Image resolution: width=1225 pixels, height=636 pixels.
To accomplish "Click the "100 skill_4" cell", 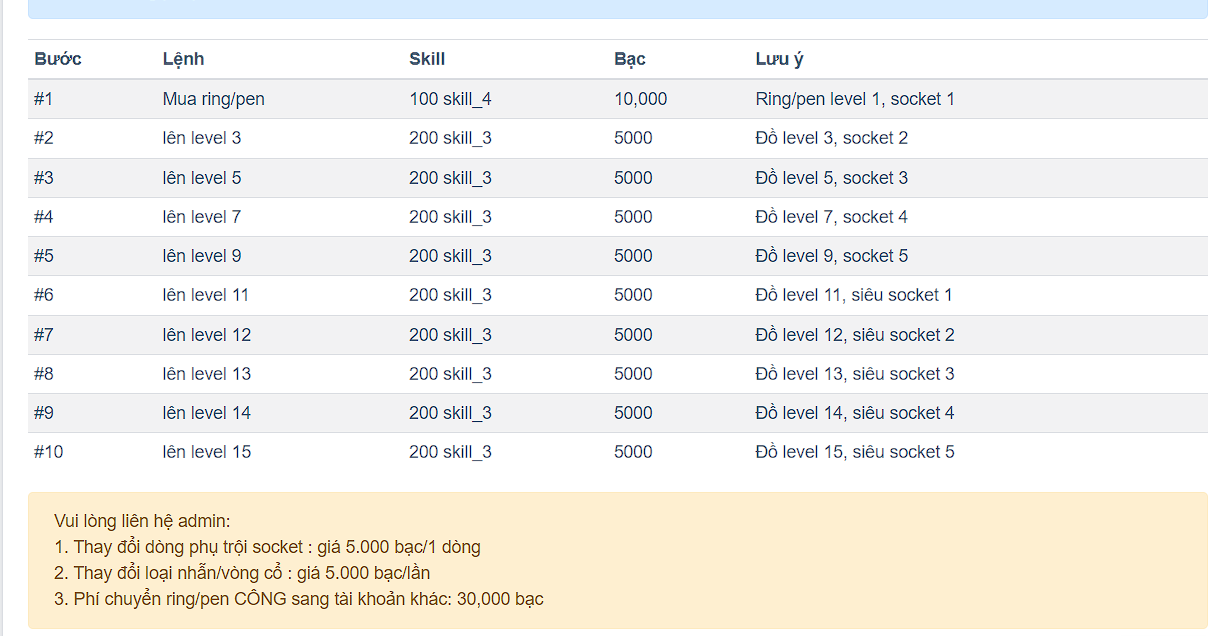I will 450,99.
